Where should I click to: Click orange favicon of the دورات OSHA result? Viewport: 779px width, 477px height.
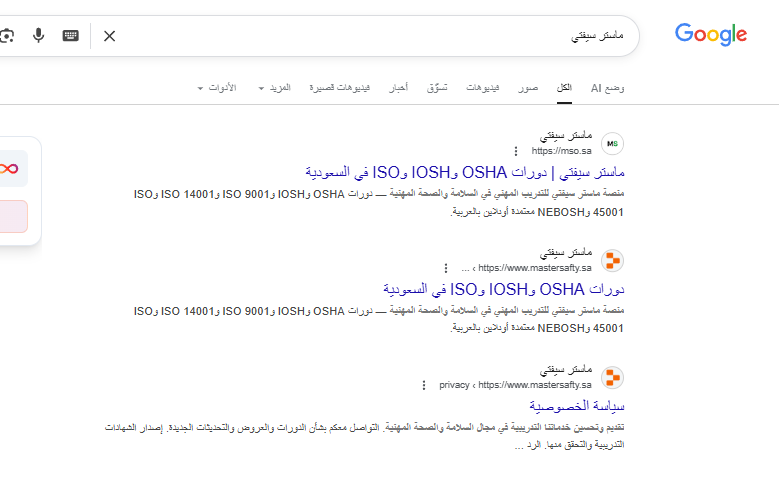pyautogui.click(x=612, y=260)
